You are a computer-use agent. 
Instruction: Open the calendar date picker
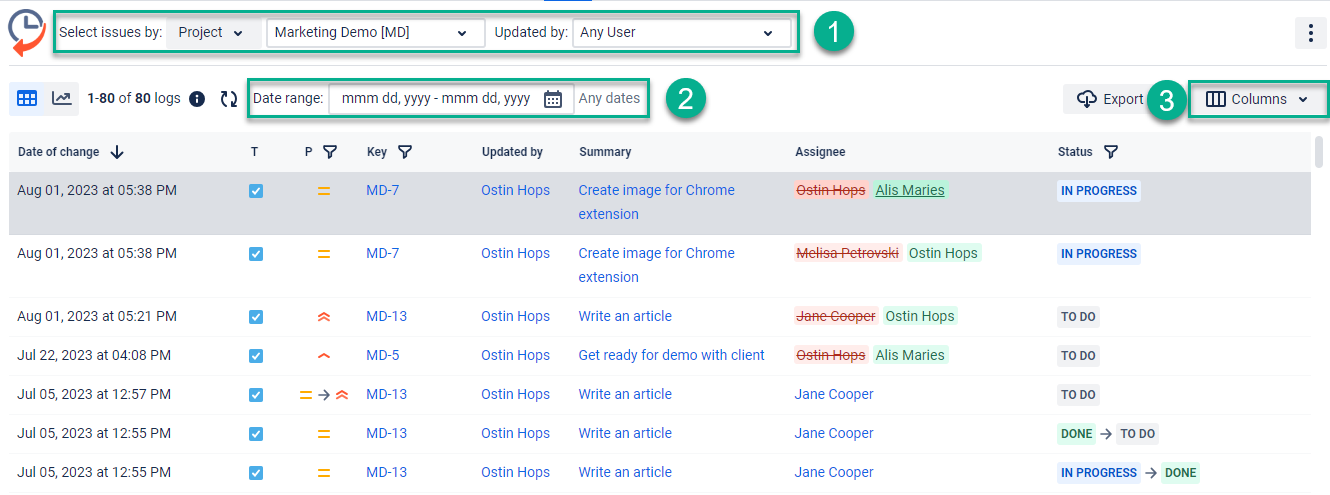pyautogui.click(x=553, y=99)
